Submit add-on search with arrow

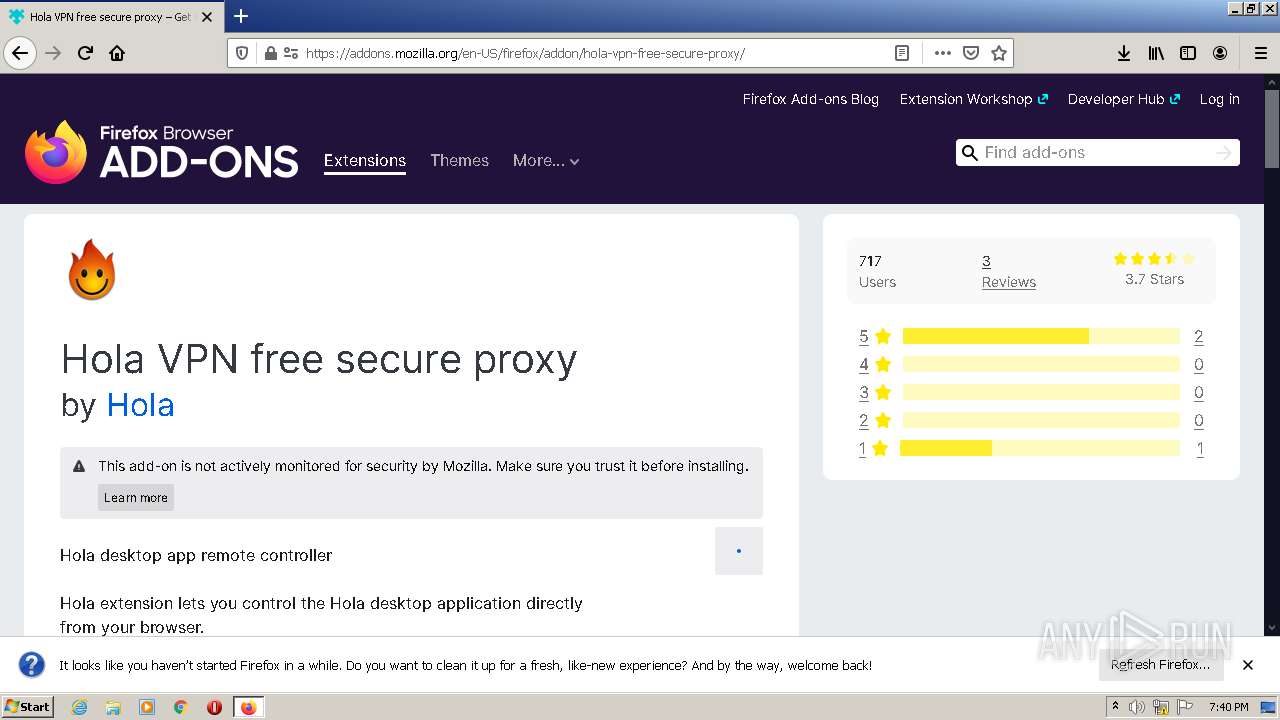1224,152
